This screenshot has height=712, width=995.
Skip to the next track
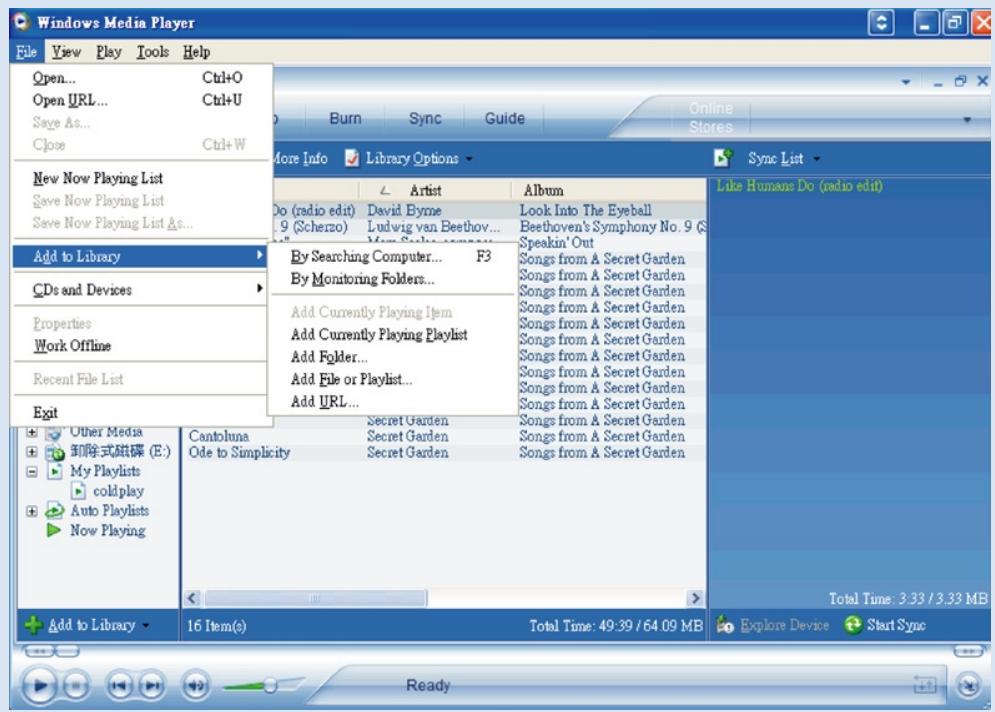pyautogui.click(x=152, y=685)
